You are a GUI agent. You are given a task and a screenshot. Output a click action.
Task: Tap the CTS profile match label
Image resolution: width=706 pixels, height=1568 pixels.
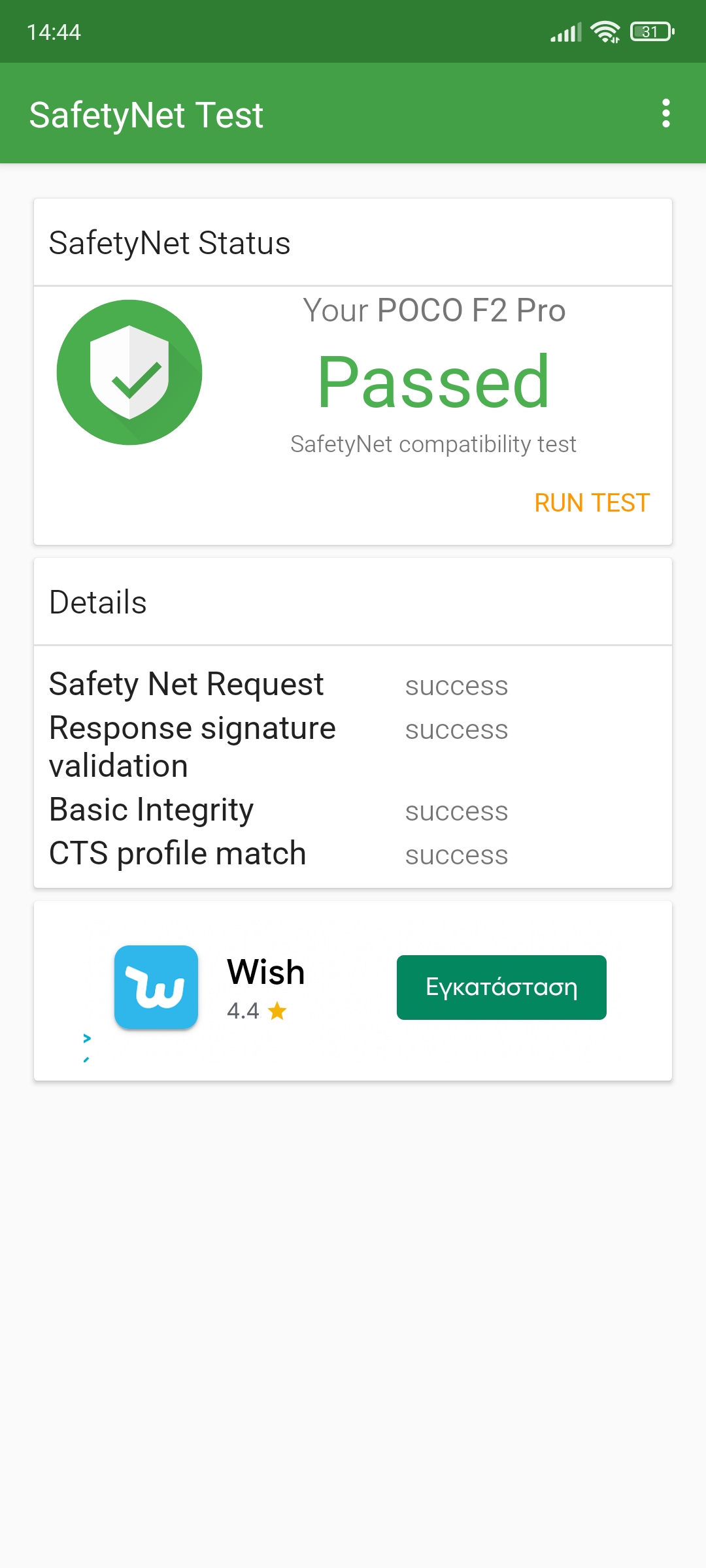(178, 853)
